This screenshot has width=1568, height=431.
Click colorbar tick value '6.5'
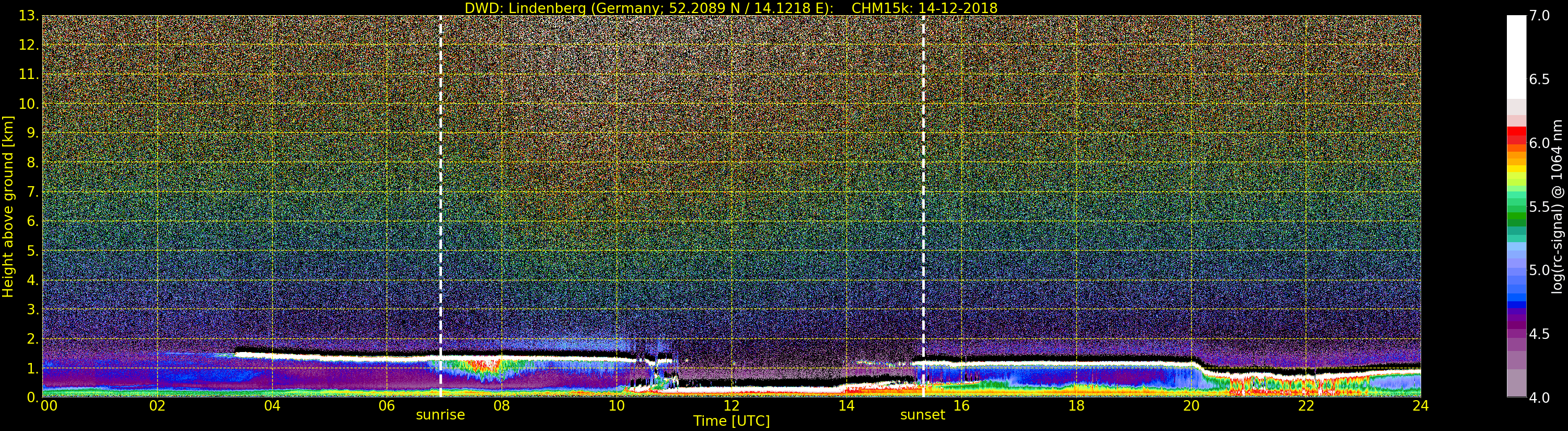pos(1539,80)
